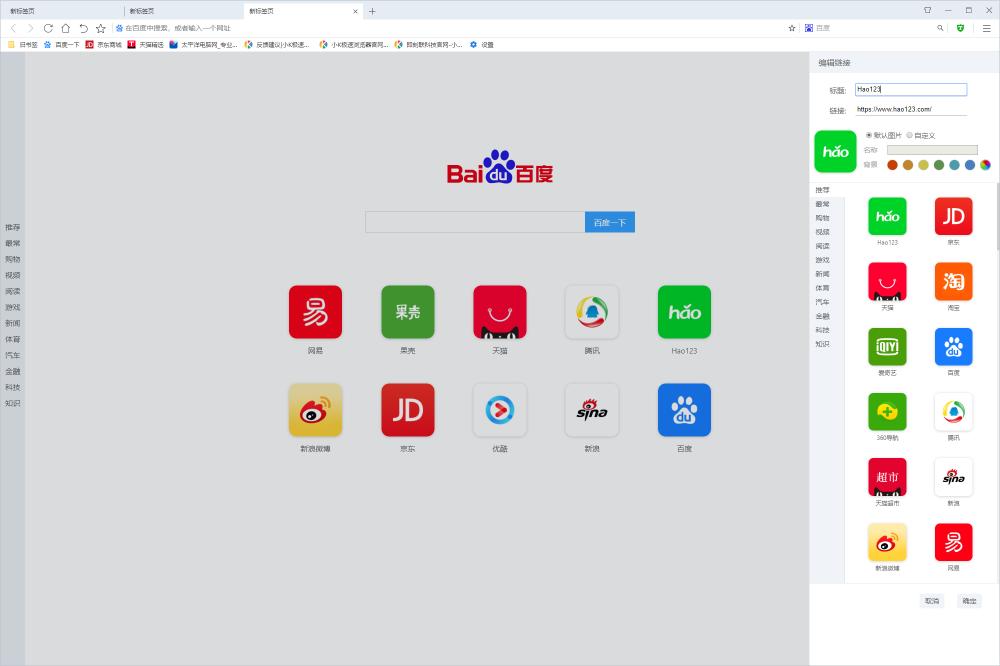Open the 新浪微博 tile on the page grid
Screen dimensions: 1000x666
(315, 410)
